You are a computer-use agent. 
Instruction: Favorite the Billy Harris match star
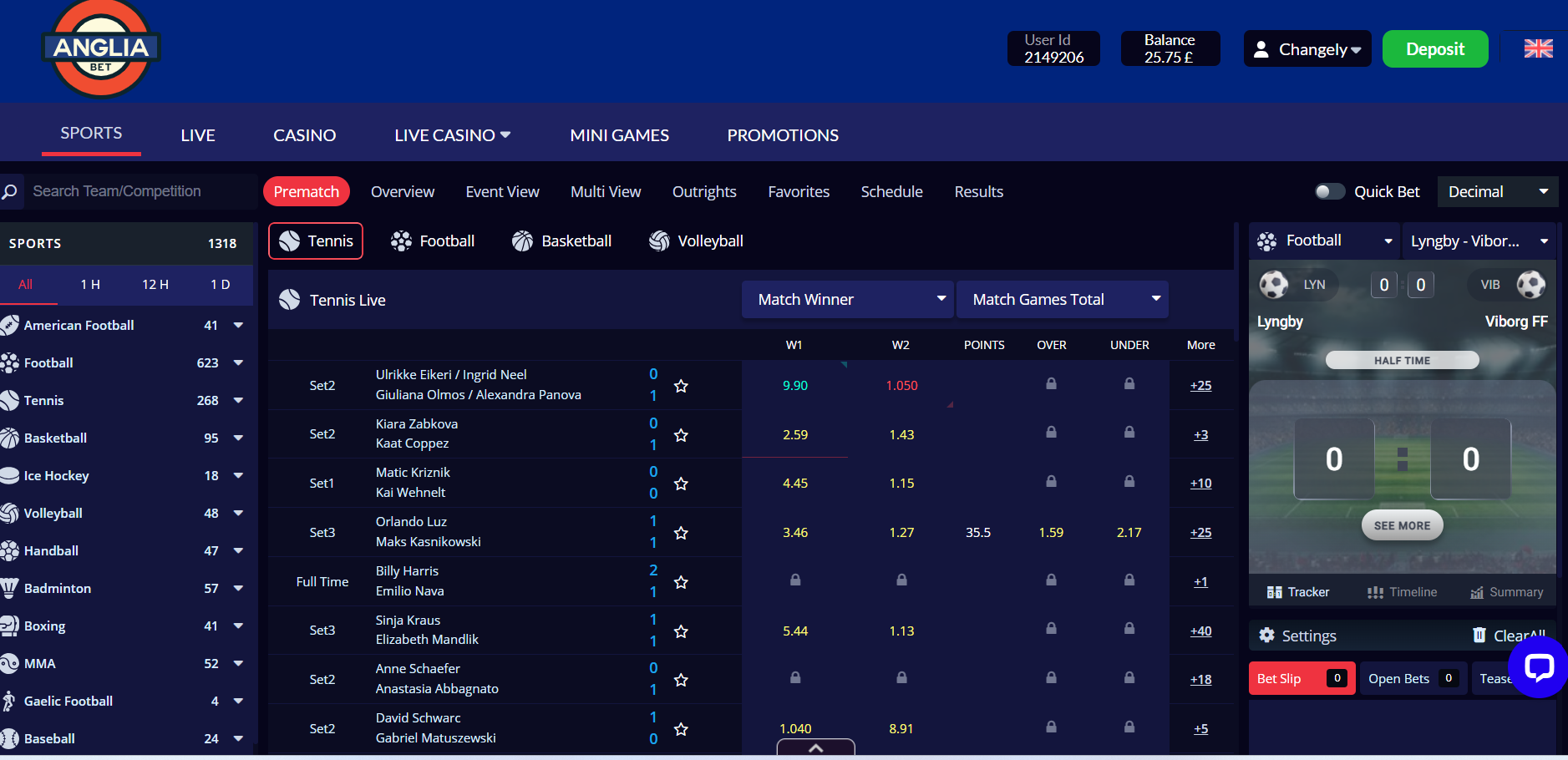coord(681,582)
